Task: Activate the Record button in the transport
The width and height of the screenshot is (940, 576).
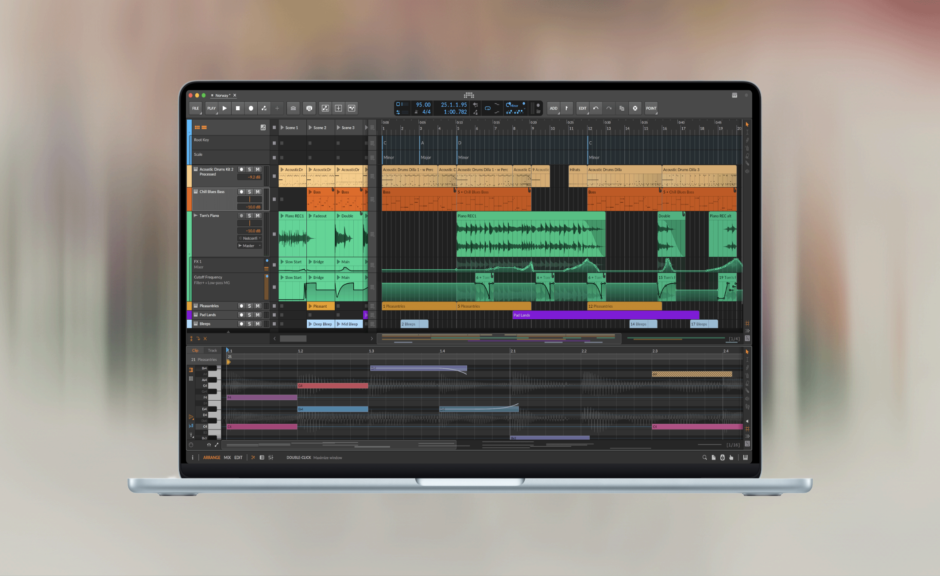Action: pyautogui.click(x=251, y=107)
